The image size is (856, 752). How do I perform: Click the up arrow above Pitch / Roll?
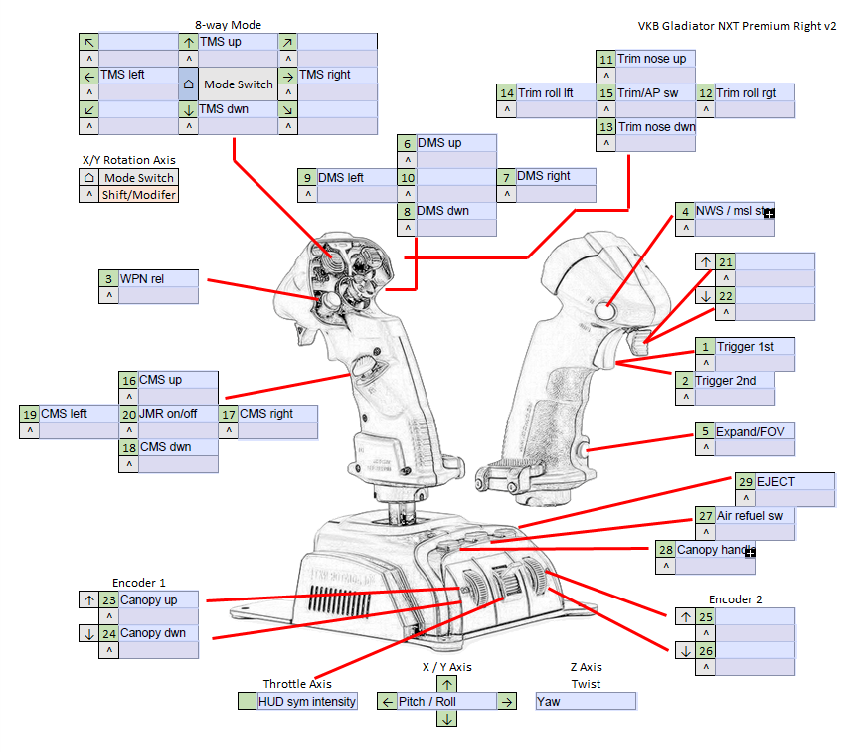447,684
